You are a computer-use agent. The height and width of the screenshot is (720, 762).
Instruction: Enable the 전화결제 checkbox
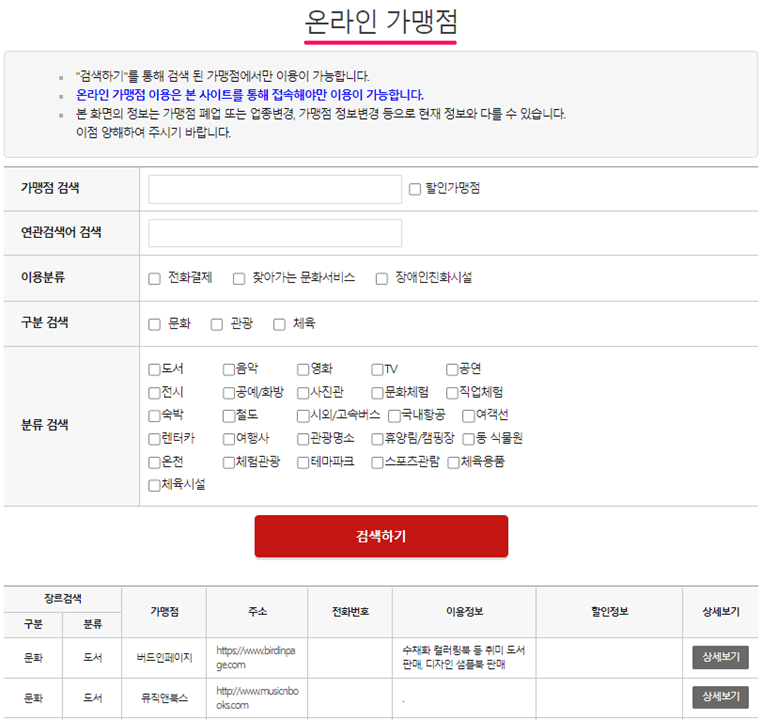155,279
